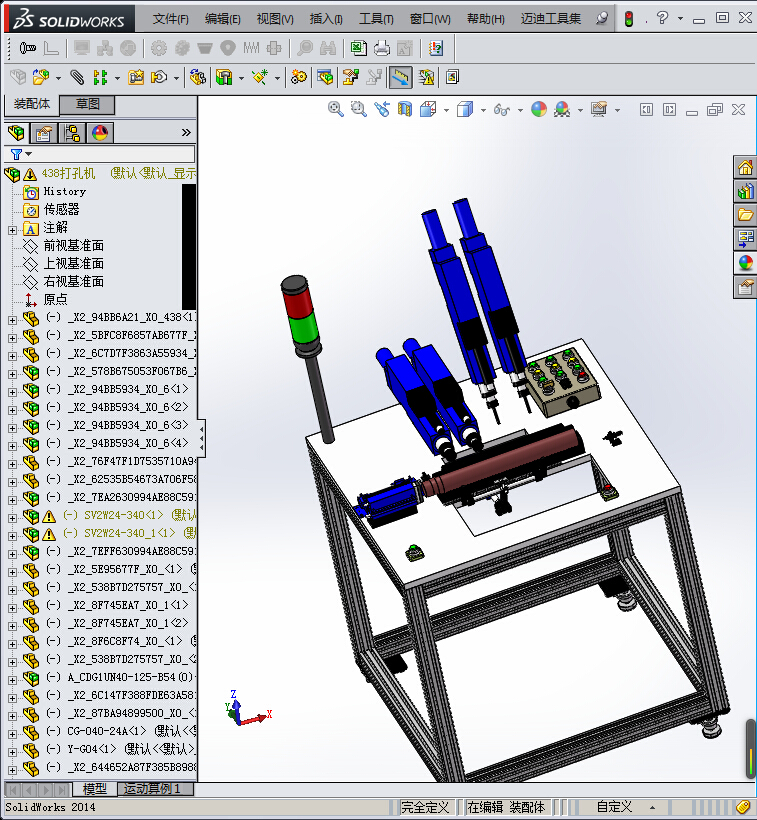The height and width of the screenshot is (820, 757).
Task: Click the Hide/Show Items glasses icon
Action: (502, 109)
